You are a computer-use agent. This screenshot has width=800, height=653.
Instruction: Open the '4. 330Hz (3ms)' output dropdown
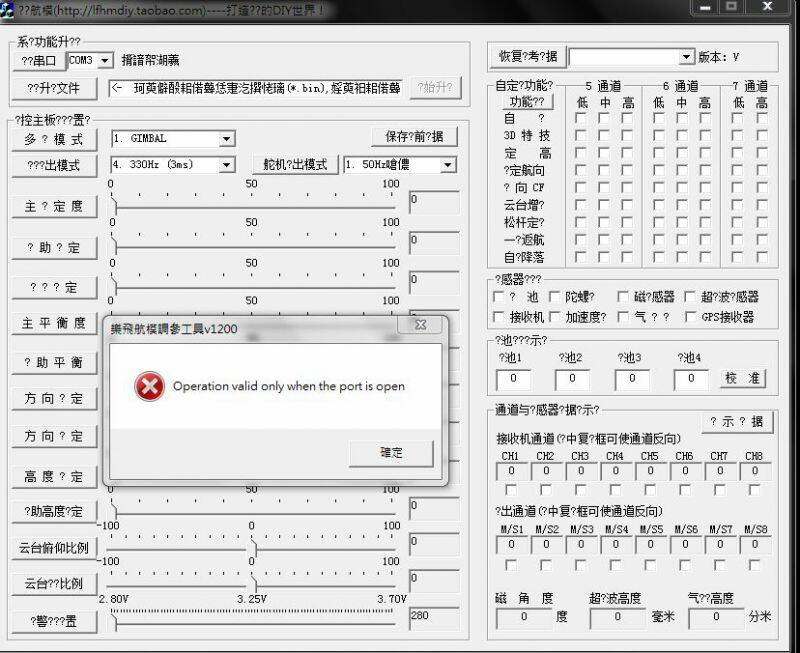coord(226,165)
